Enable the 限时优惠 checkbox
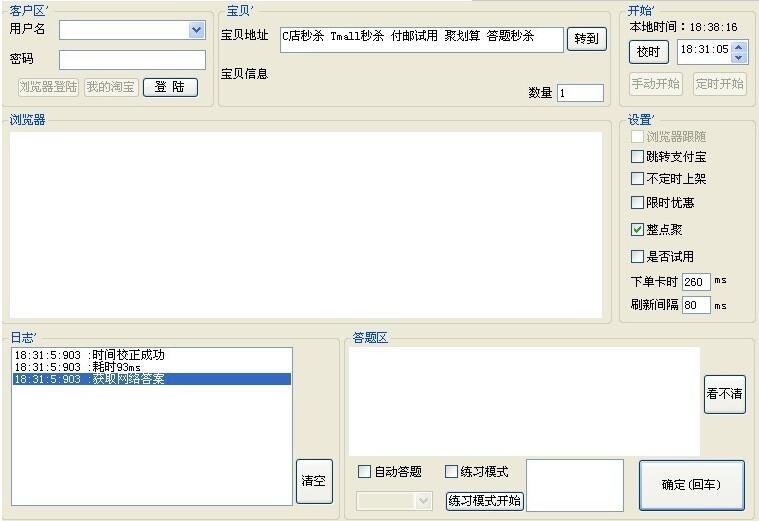Viewport: 759px width, 521px height. tap(638, 202)
